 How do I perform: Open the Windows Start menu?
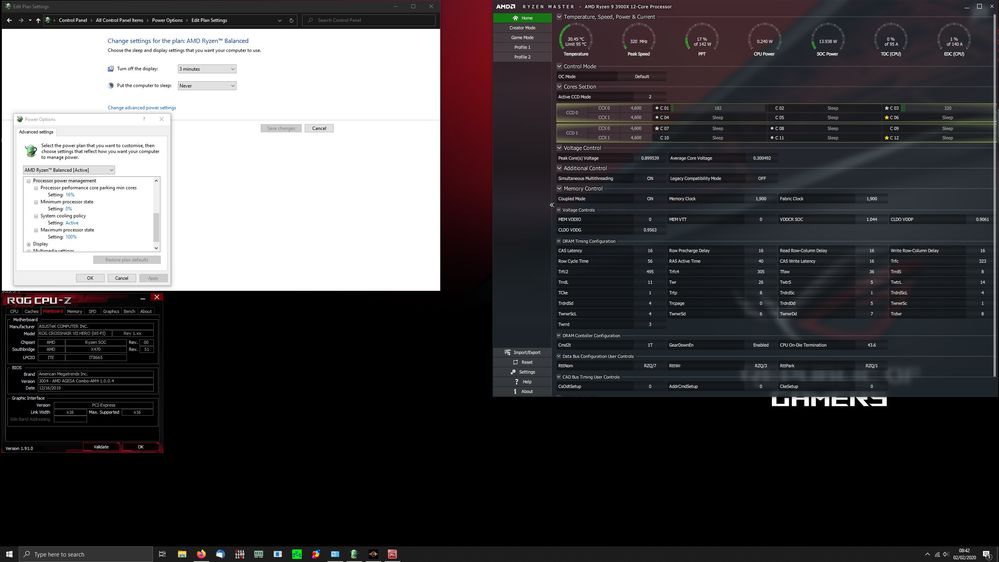tap(9, 554)
